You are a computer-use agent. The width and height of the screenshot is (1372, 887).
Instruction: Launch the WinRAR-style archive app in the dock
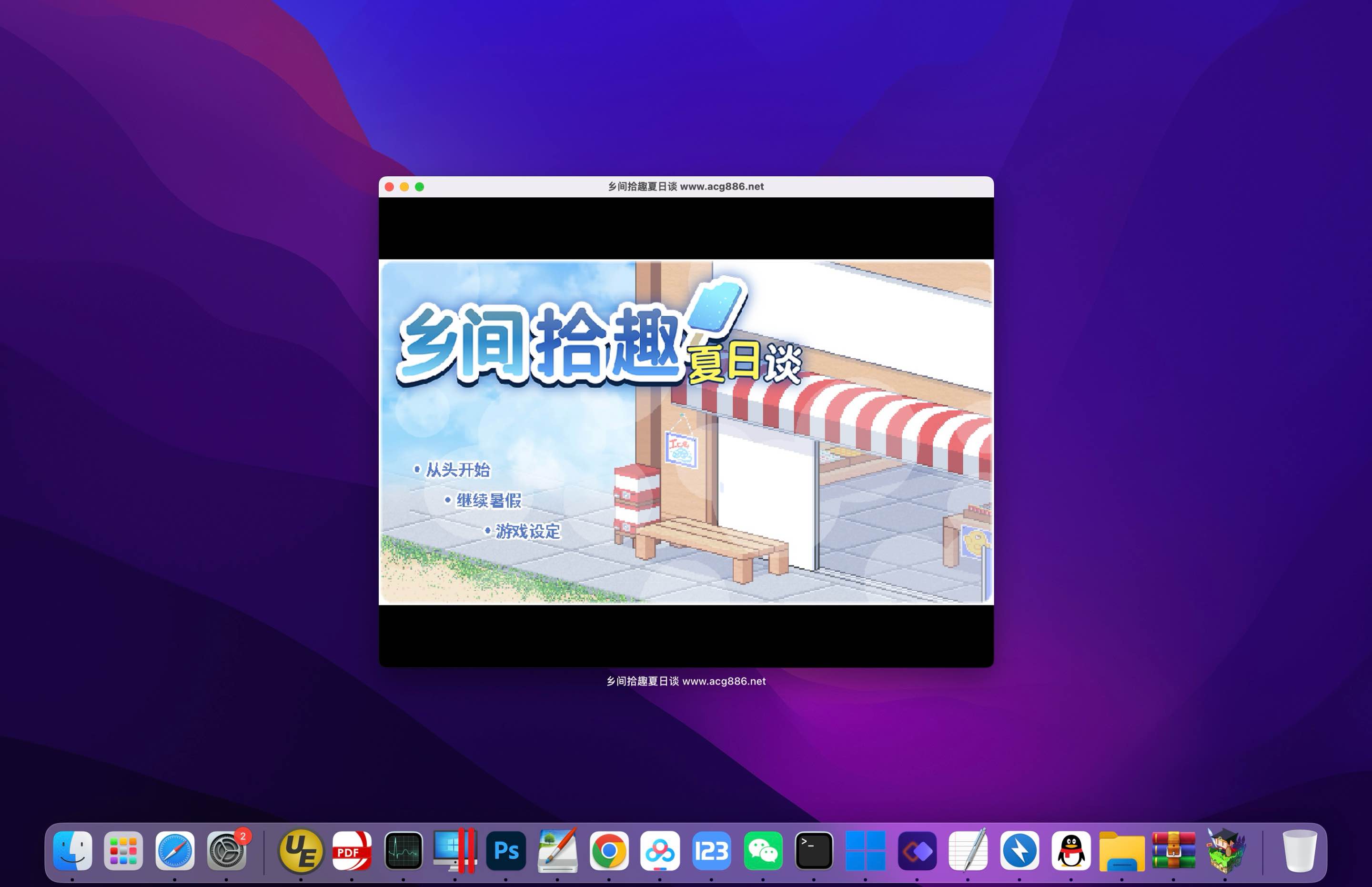(1174, 850)
